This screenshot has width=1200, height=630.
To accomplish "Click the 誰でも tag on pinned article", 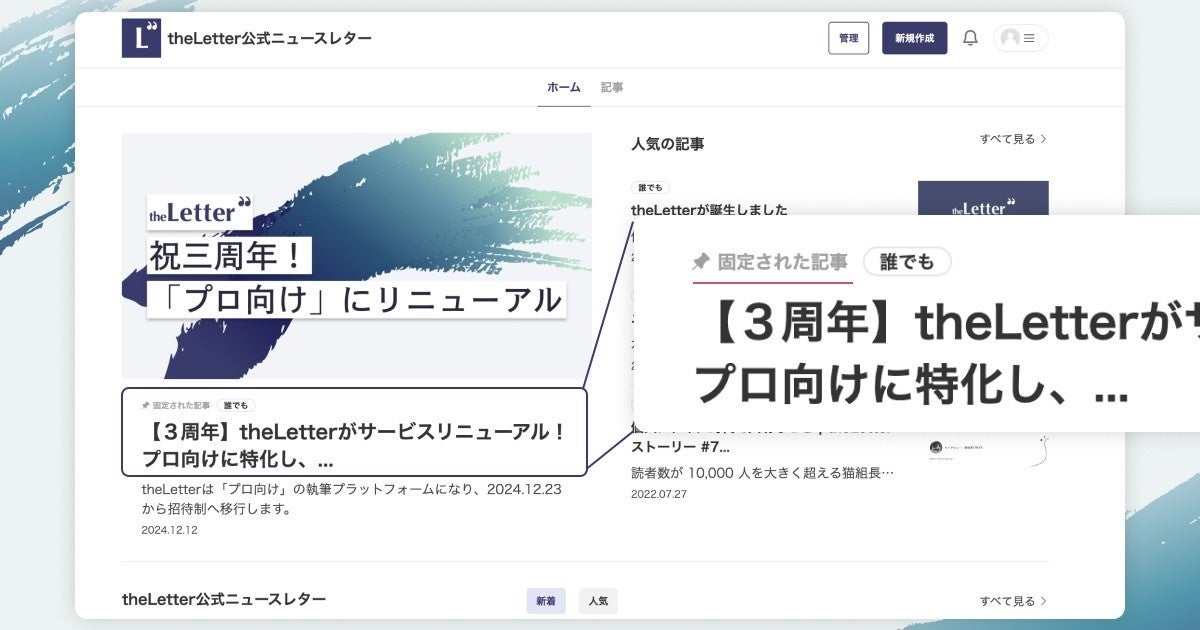I will [x=236, y=406].
